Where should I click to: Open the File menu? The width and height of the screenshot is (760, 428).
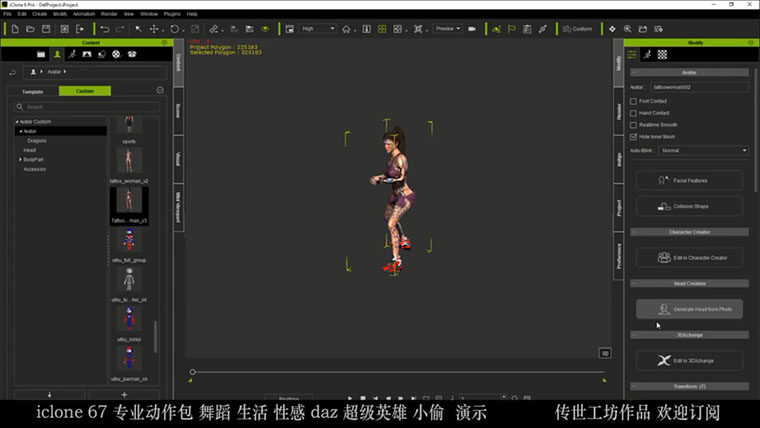[7, 14]
